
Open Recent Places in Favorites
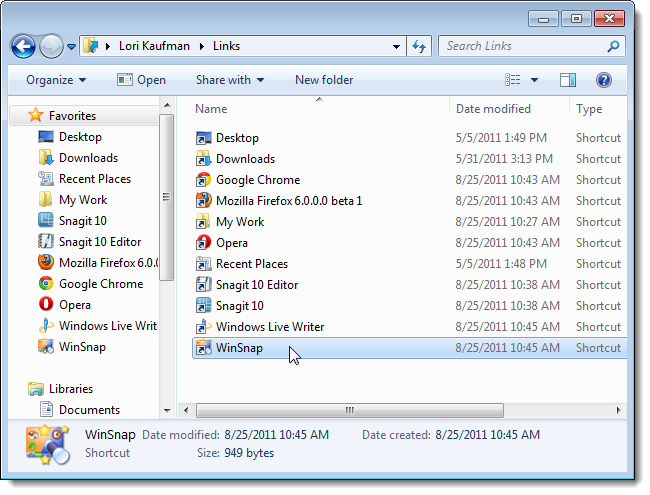(95, 179)
